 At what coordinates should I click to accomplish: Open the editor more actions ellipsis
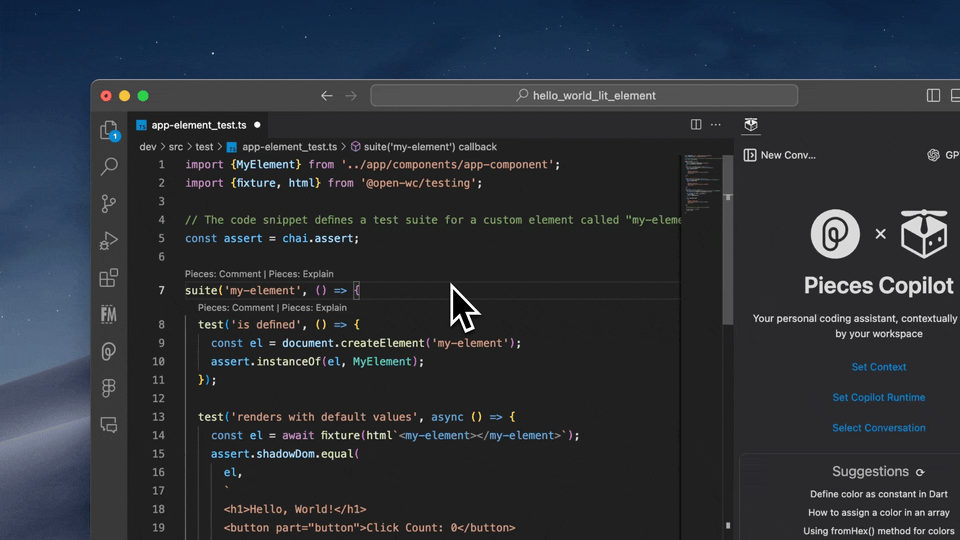716,124
